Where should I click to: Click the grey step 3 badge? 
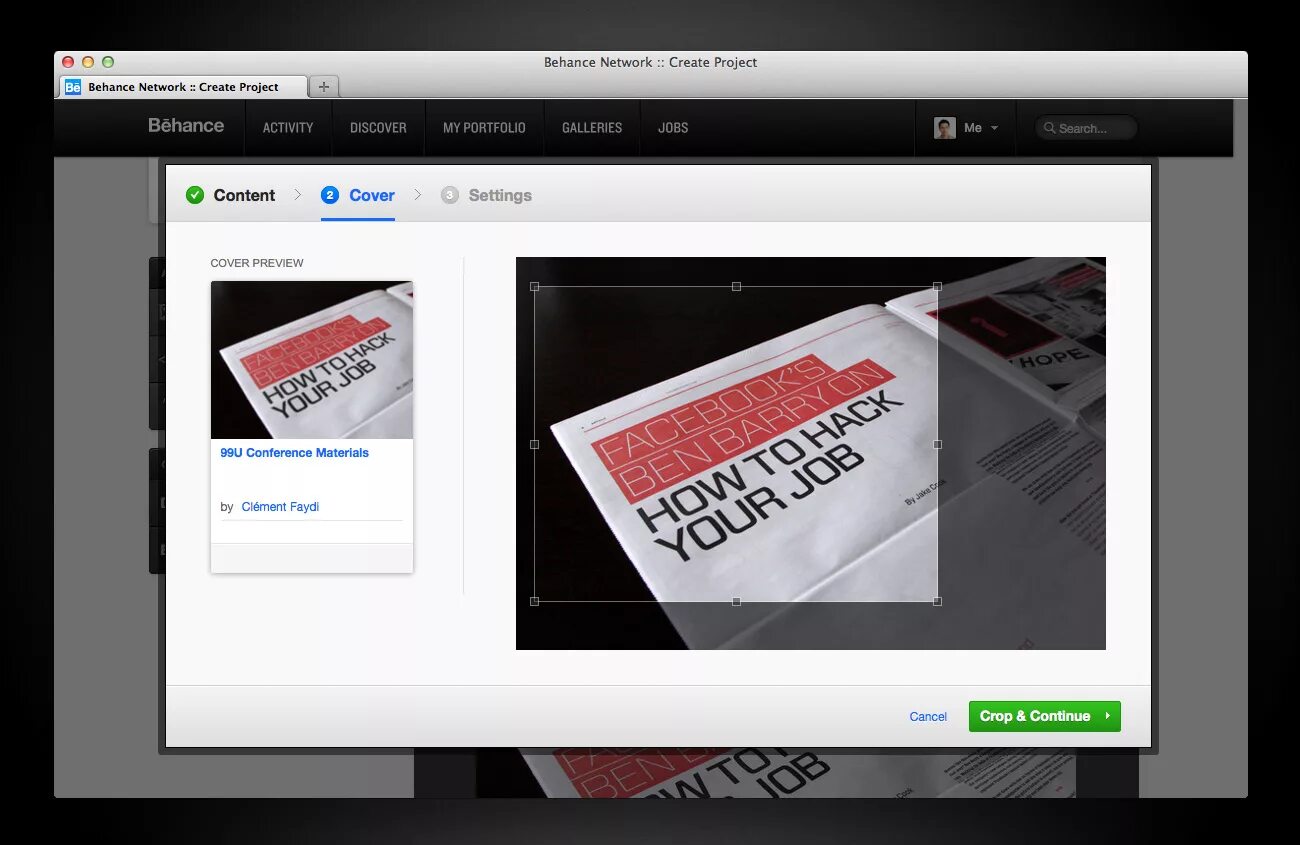(450, 195)
